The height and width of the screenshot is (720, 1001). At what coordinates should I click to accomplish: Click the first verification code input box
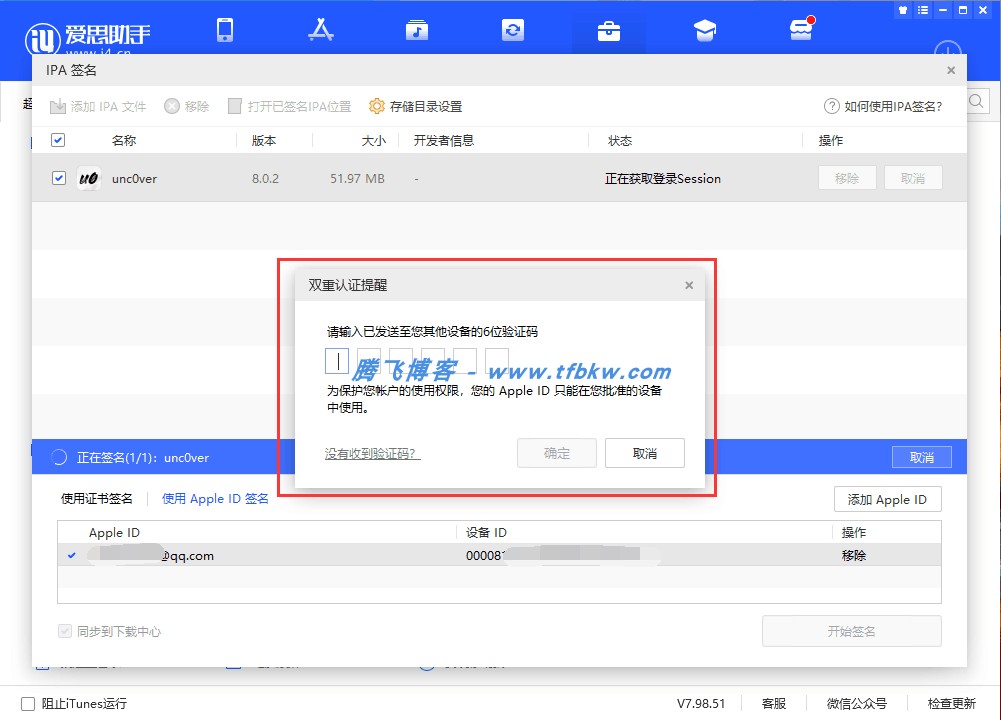(x=338, y=360)
